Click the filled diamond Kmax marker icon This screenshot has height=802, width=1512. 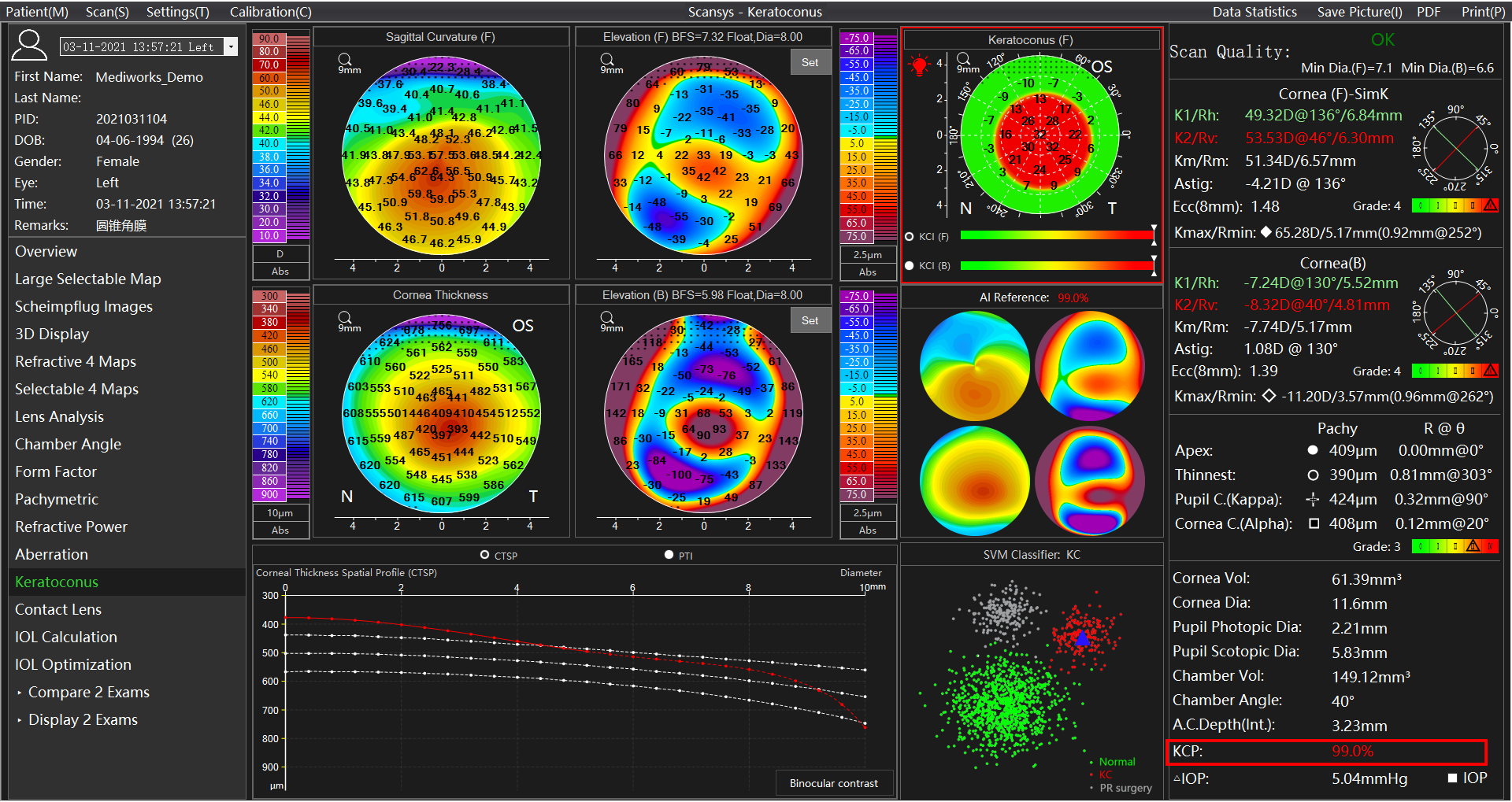(1266, 232)
